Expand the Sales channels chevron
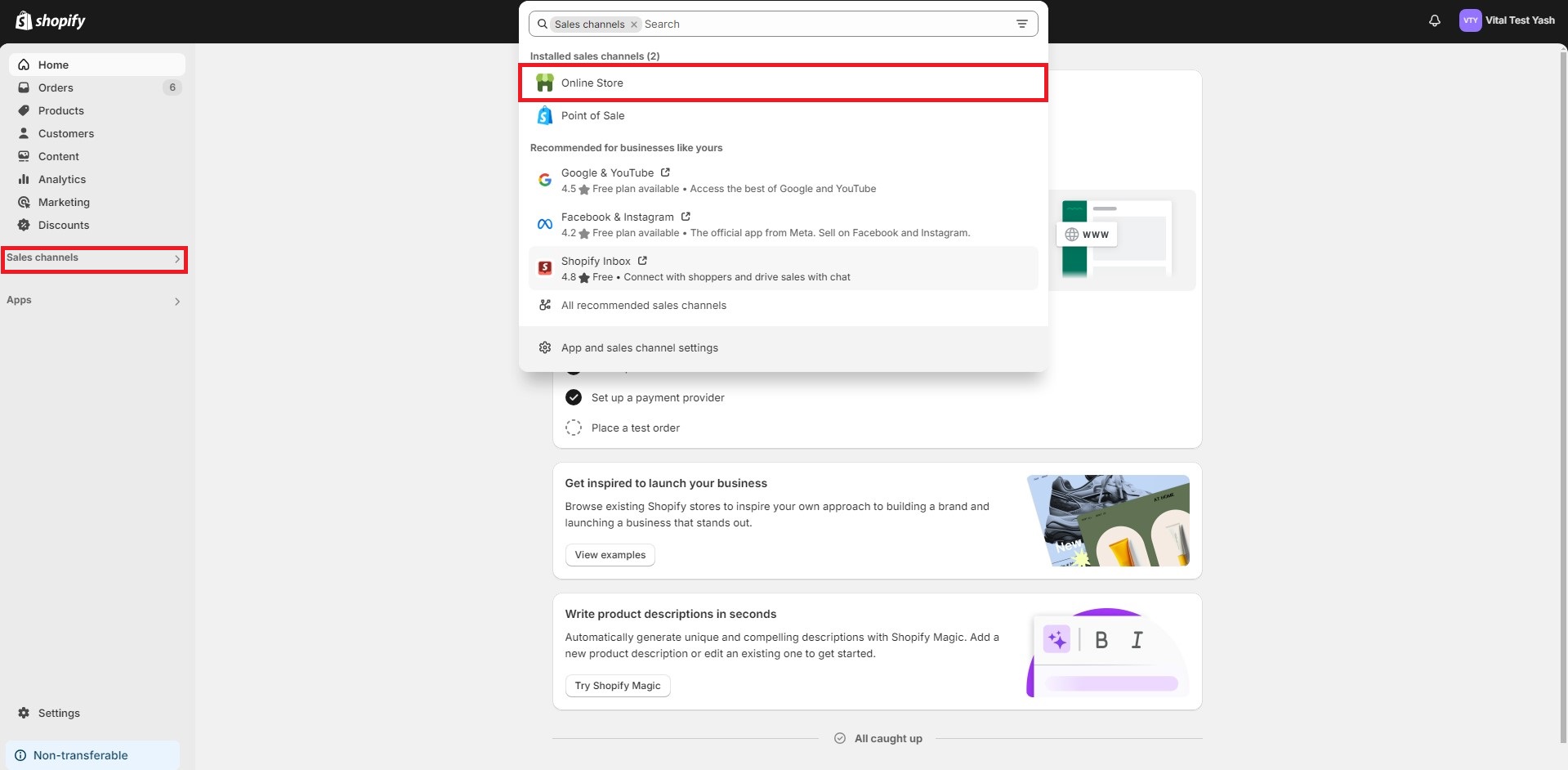 click(x=177, y=259)
